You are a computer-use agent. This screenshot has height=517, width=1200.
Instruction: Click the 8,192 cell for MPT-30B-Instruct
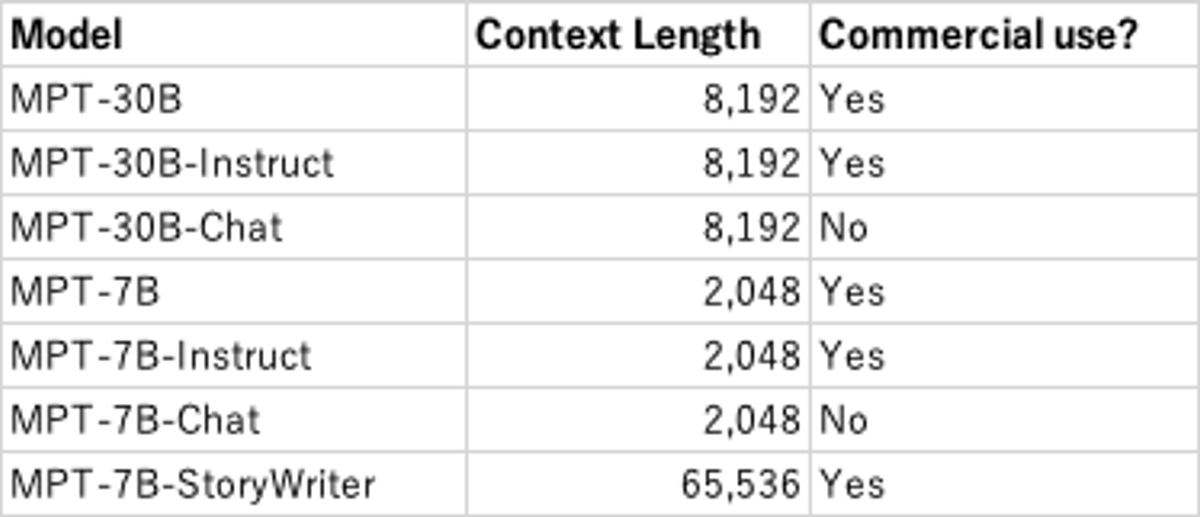point(638,163)
